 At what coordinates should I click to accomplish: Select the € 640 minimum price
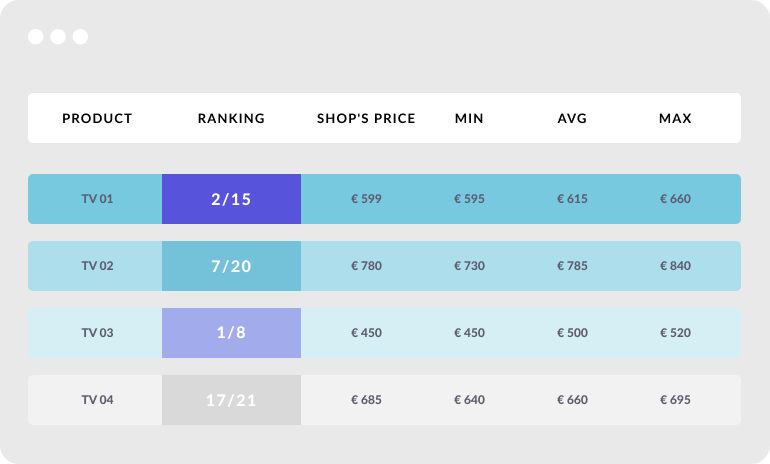point(469,400)
